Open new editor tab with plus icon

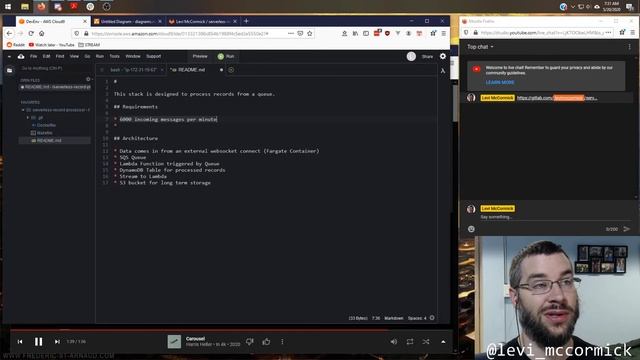click(231, 70)
